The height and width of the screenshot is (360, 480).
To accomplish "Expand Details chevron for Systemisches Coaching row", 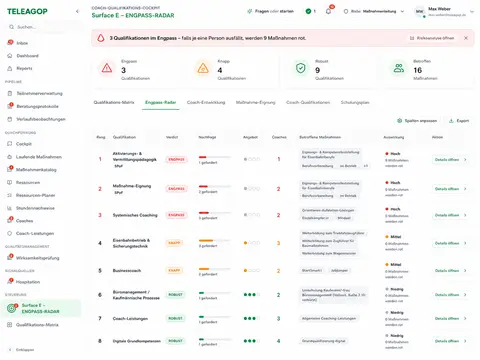I will pos(465,215).
